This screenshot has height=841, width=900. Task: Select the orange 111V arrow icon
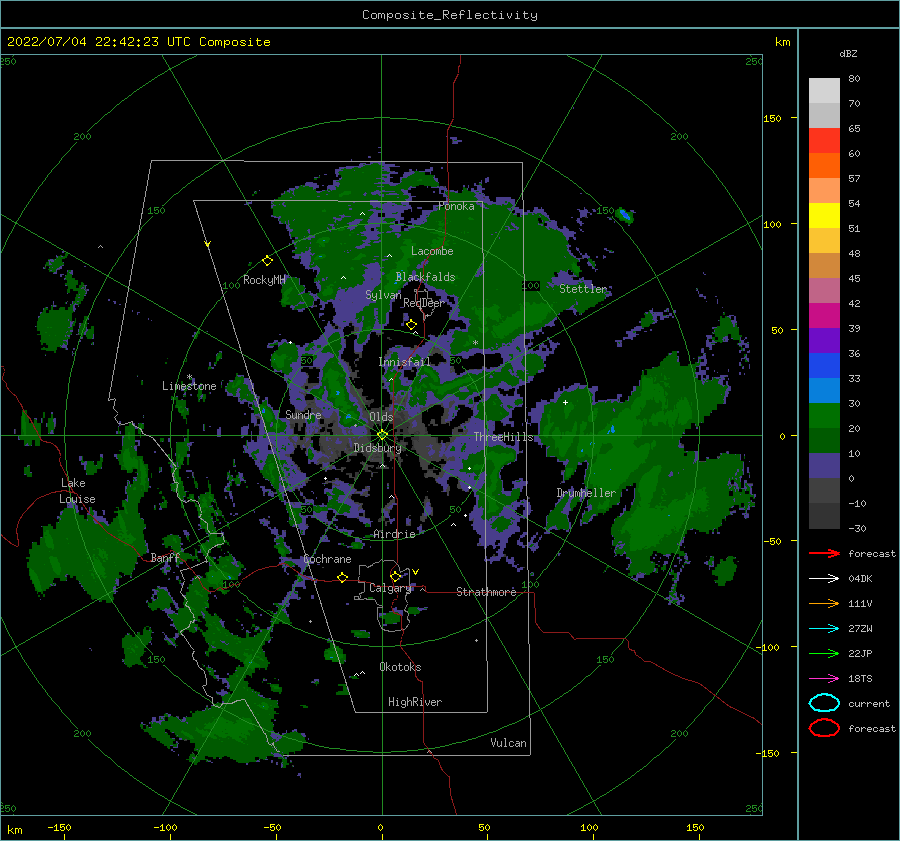[x=824, y=603]
